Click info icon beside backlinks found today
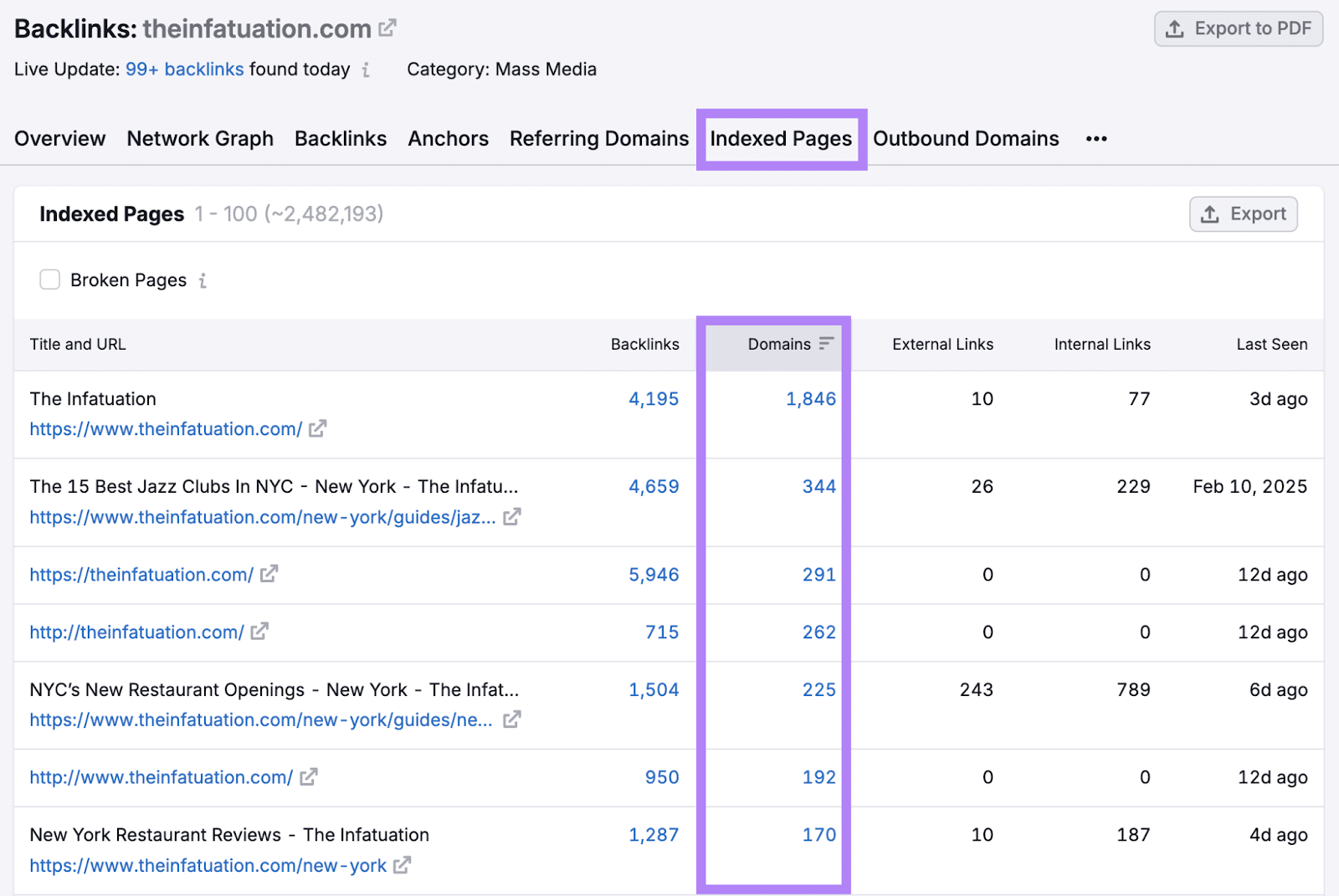 [366, 70]
